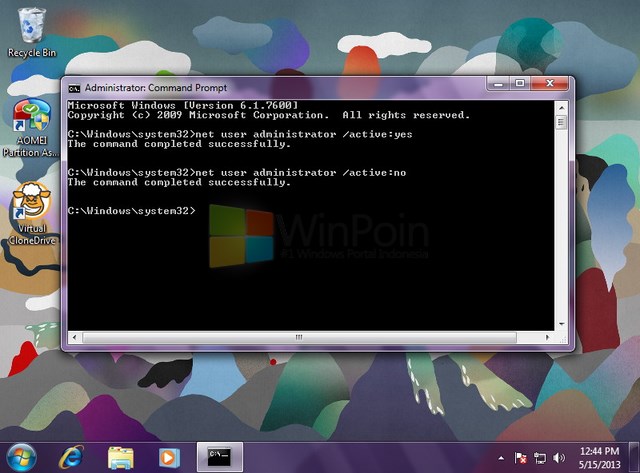Open the Recycle Bin desktop icon
The image size is (640, 473).
pyautogui.click(x=31, y=33)
